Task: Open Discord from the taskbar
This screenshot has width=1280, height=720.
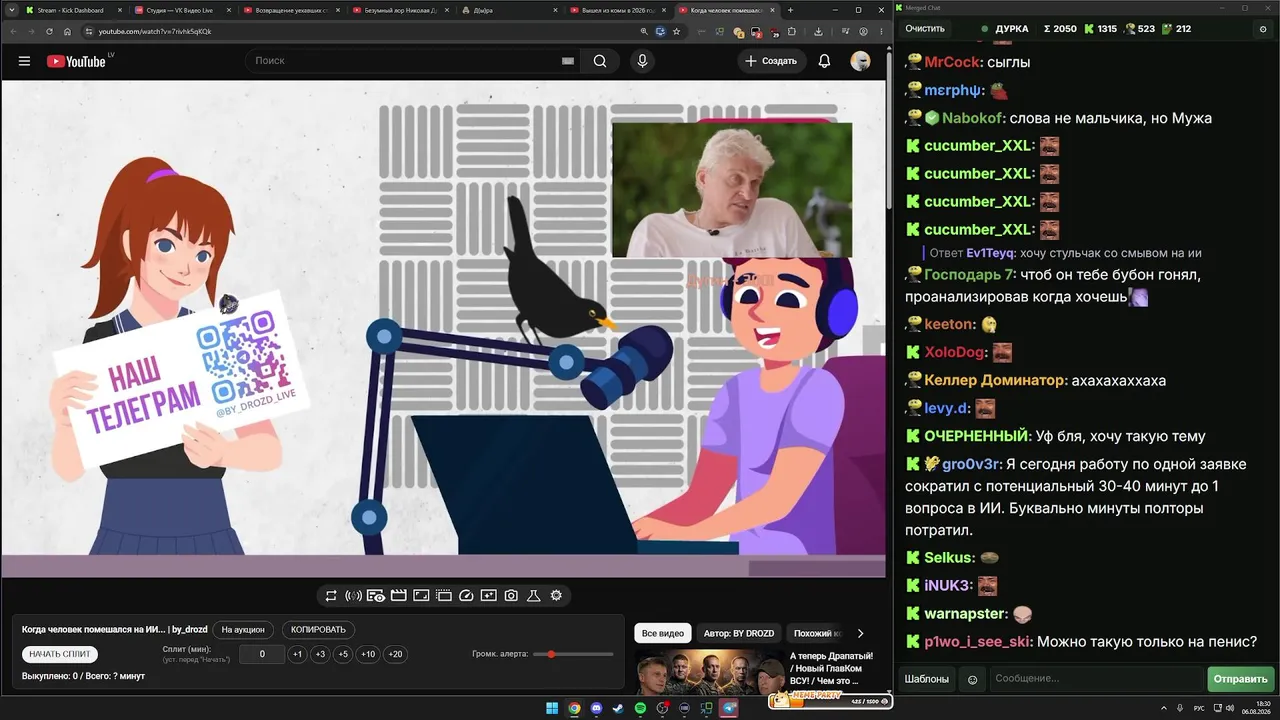Action: coord(597,709)
